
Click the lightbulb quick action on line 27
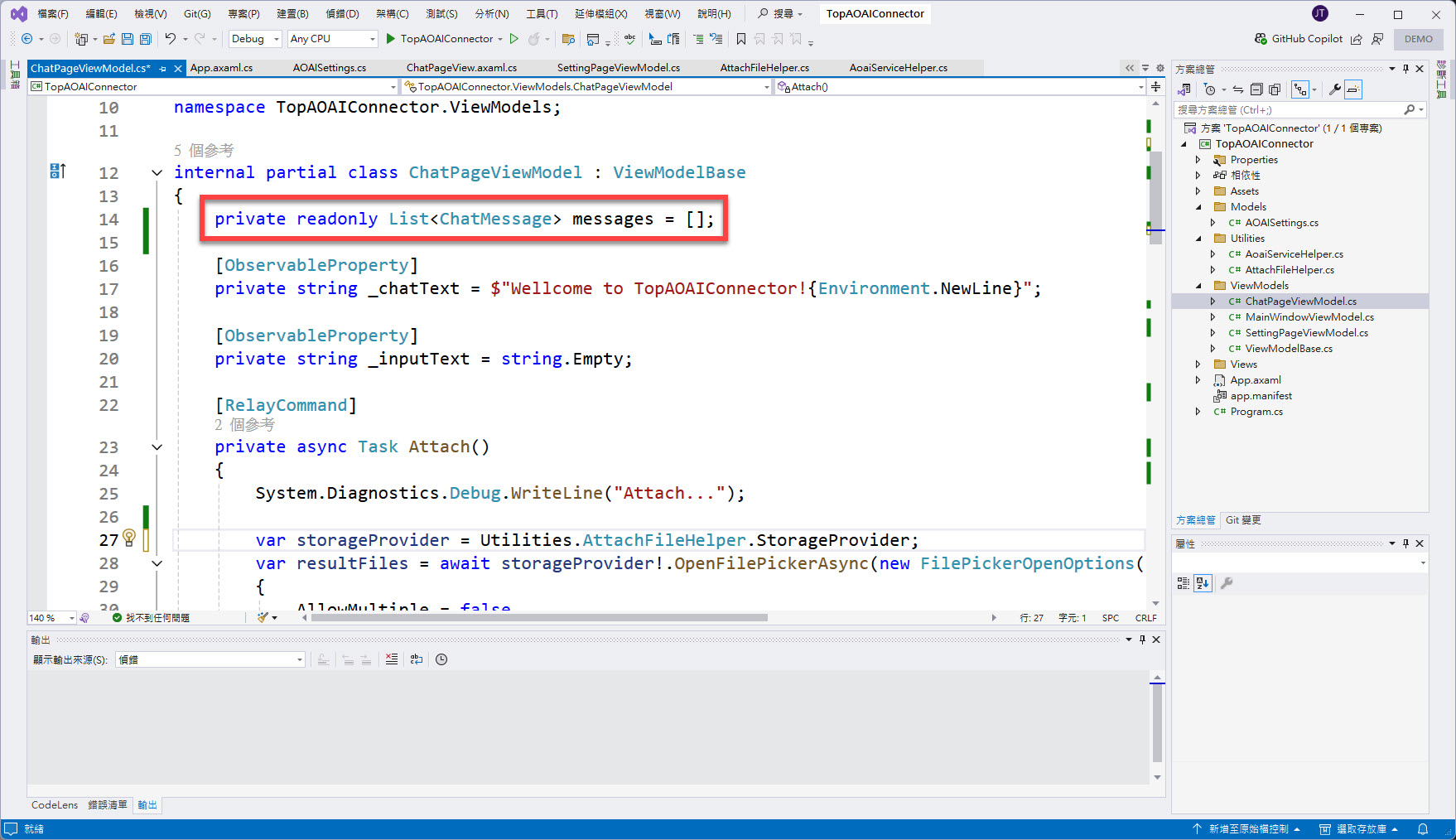click(129, 538)
